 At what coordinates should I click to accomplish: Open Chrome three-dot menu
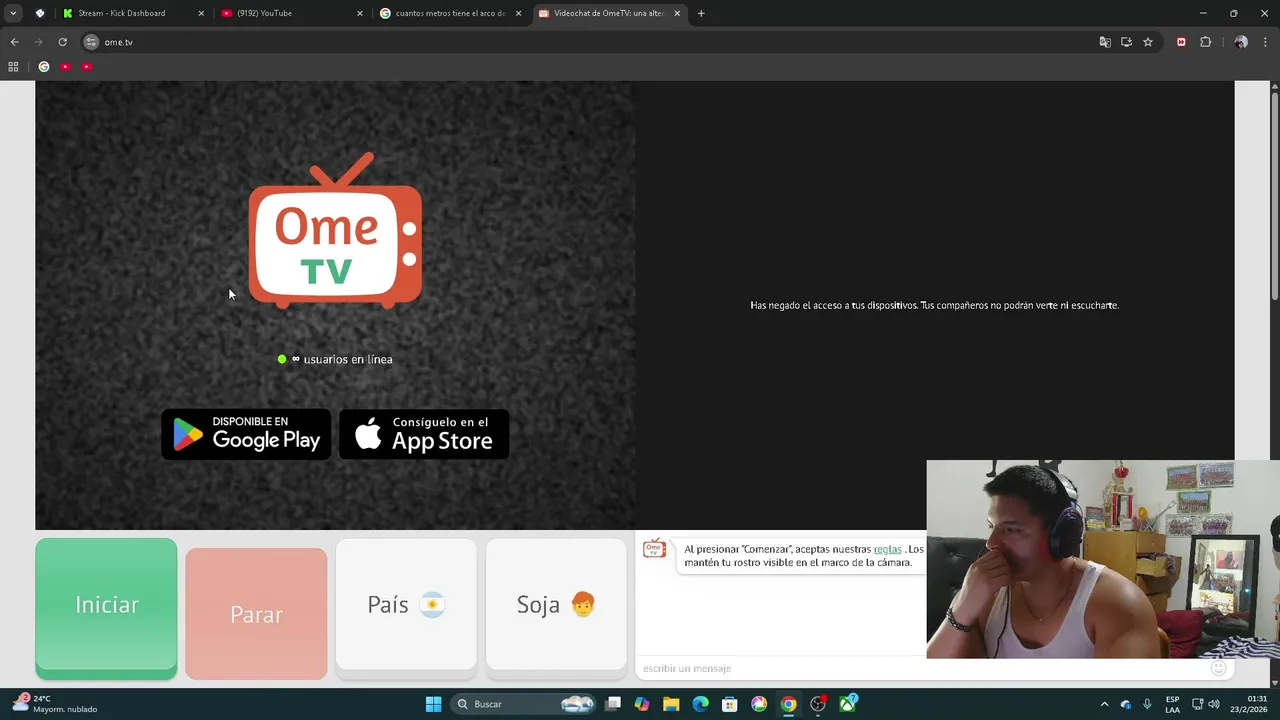[1266, 42]
